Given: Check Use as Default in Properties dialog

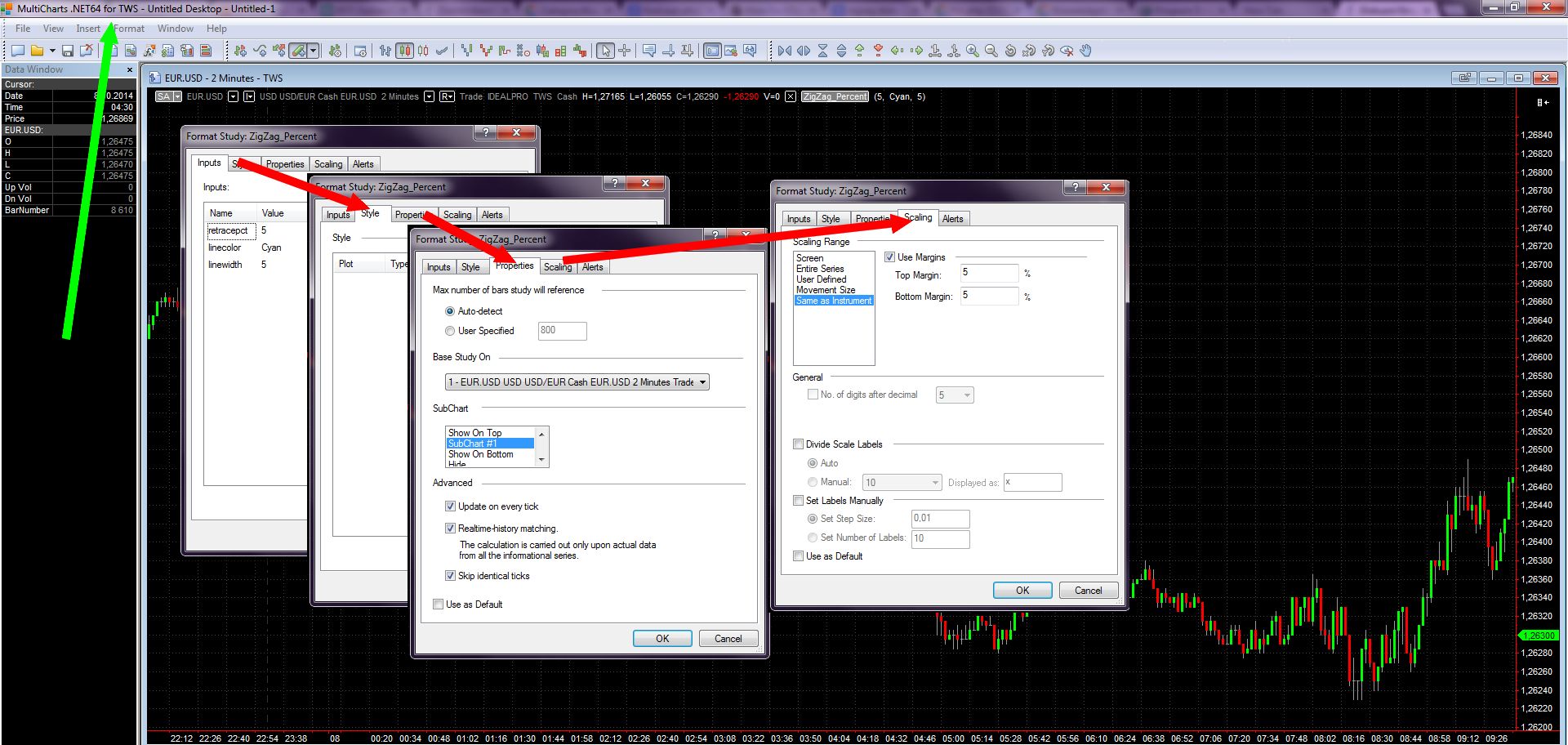Looking at the screenshot, I should pos(439,604).
